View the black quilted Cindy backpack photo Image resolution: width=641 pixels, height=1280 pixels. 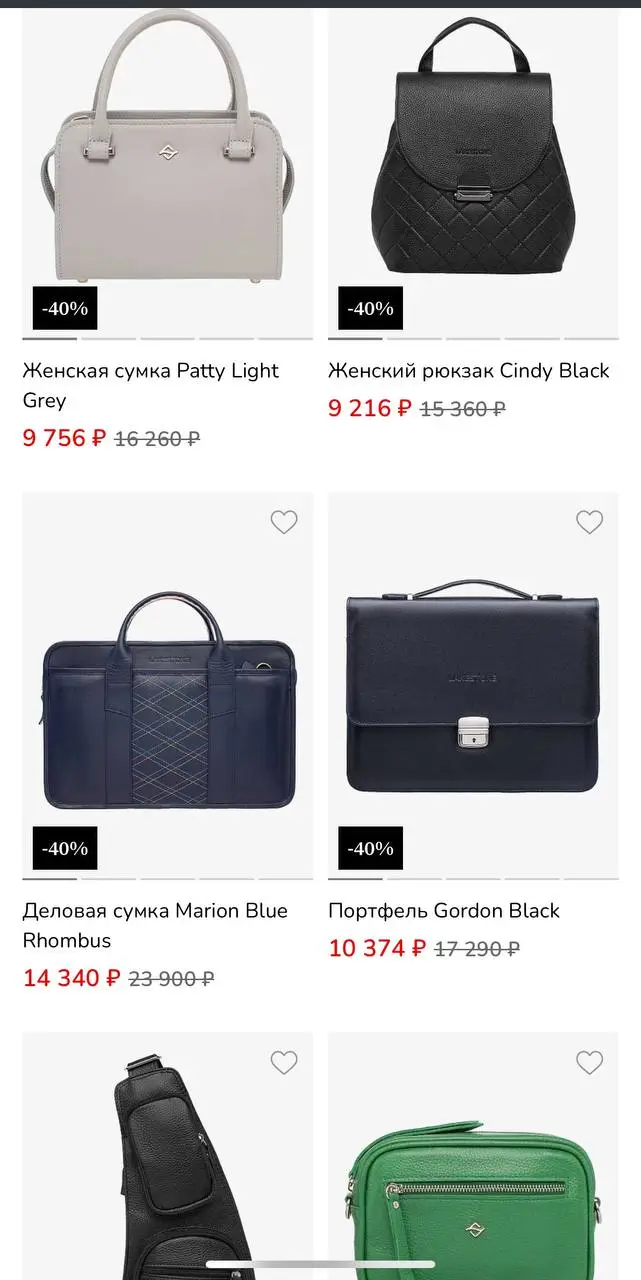pyautogui.click(x=473, y=150)
